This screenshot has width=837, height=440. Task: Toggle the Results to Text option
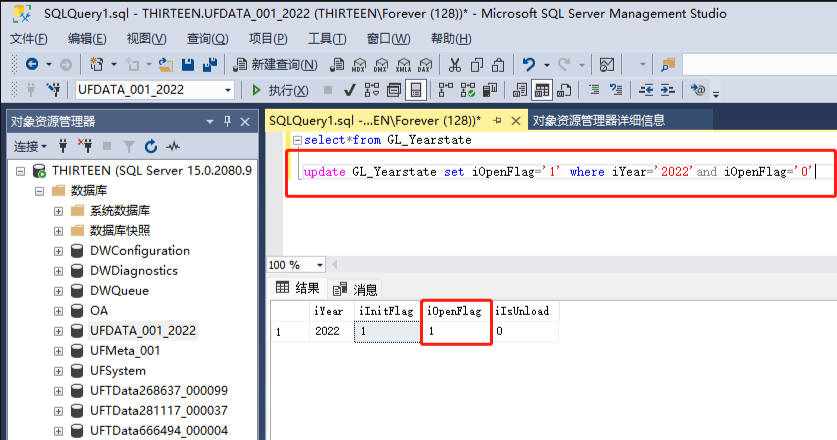(520, 90)
